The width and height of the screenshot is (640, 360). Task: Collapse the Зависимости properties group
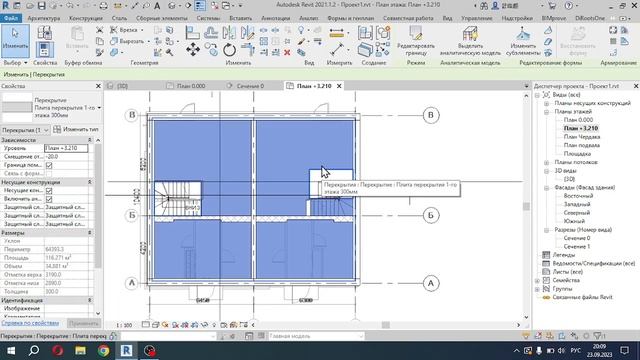pyautogui.click(x=90, y=140)
